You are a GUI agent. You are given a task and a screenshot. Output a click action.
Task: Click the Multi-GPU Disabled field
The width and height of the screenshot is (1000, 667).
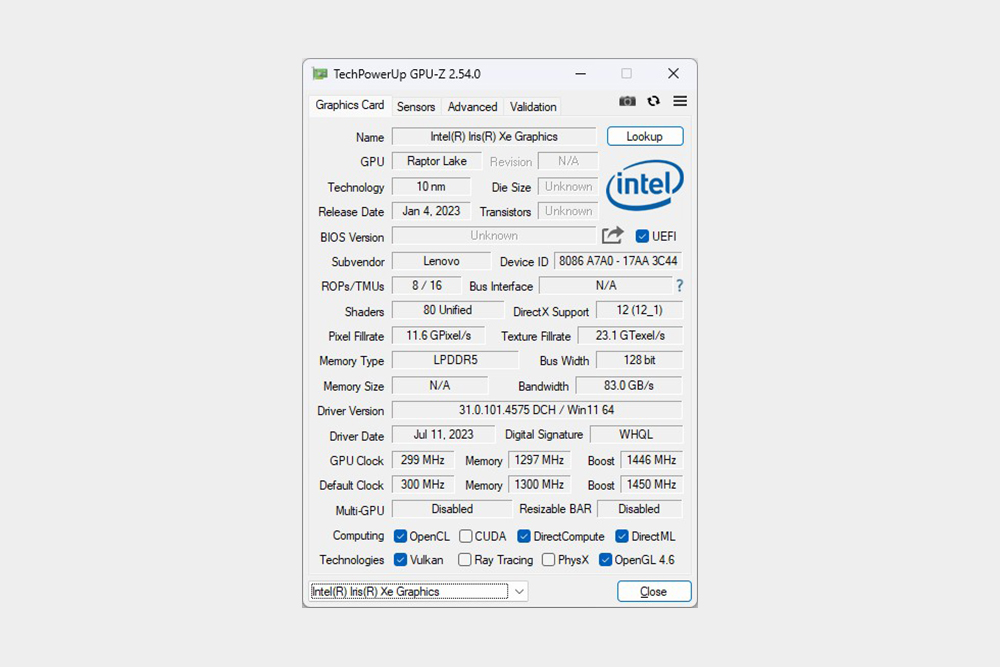(452, 509)
